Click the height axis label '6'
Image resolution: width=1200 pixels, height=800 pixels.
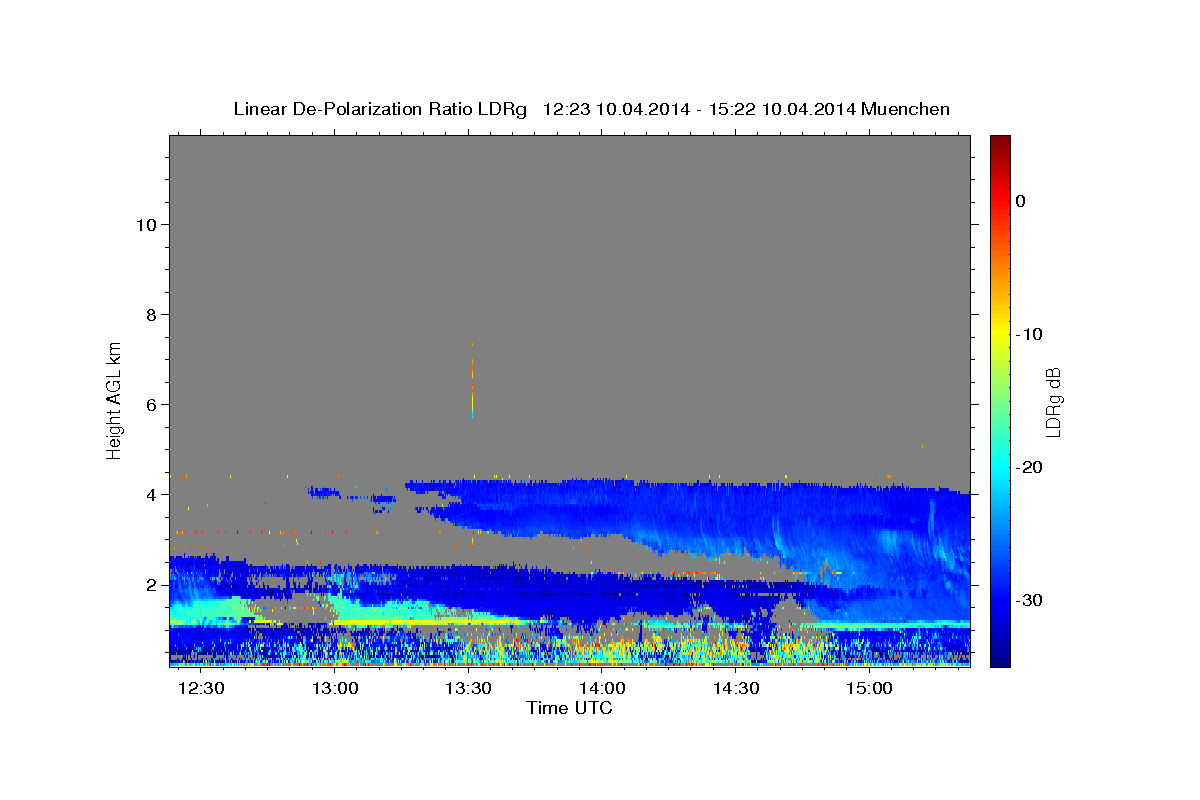(x=150, y=404)
